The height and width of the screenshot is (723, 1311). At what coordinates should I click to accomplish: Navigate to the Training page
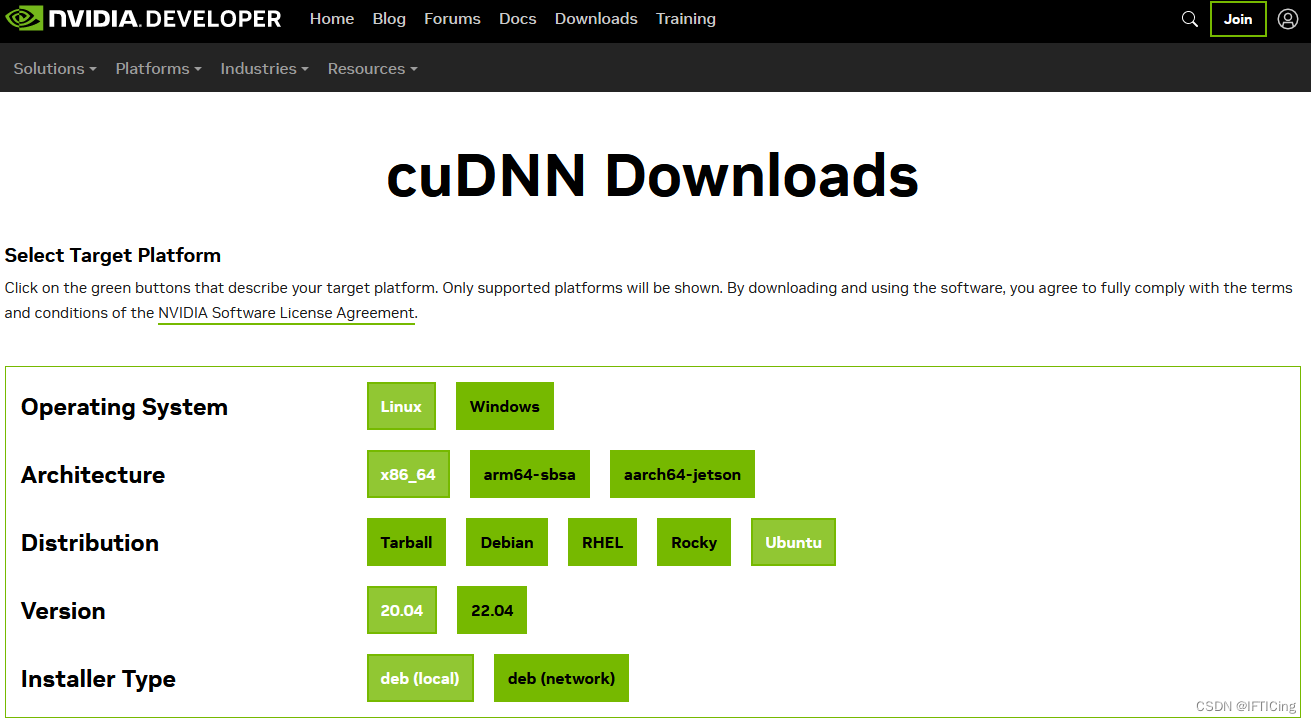[685, 18]
